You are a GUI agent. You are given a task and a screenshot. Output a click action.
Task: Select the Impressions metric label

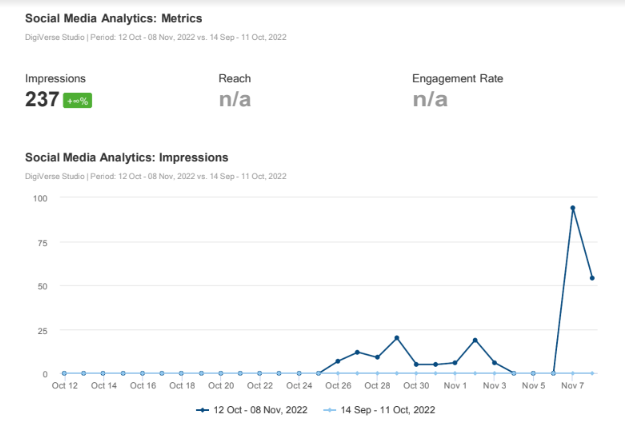[55, 78]
